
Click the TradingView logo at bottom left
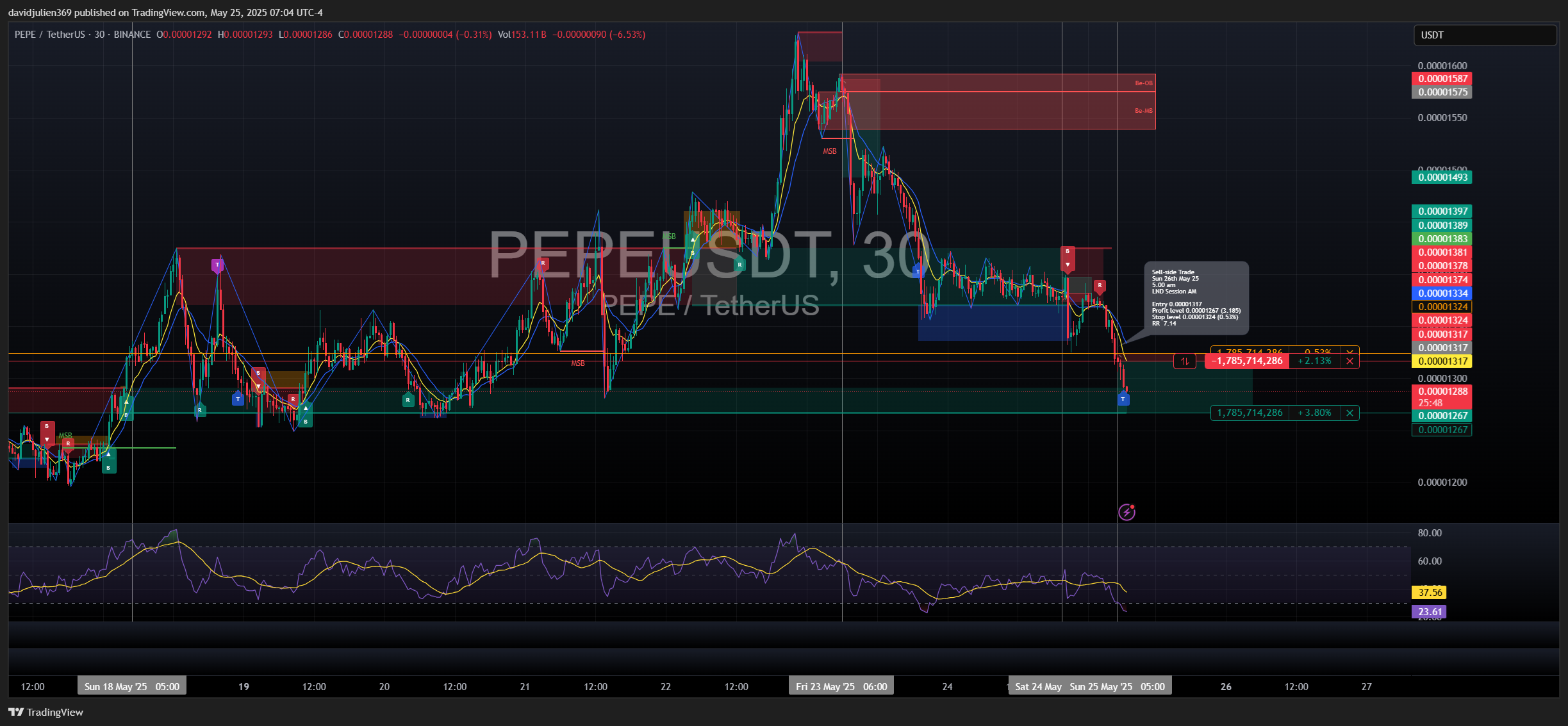[x=45, y=712]
